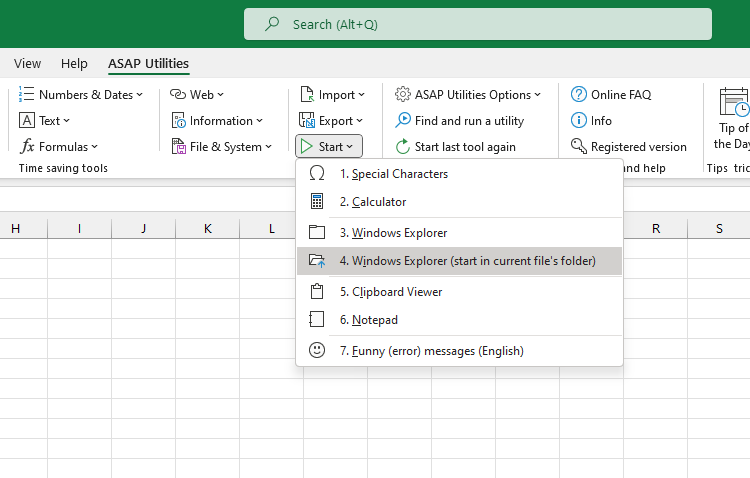Click the Information sheet icon
The image size is (750, 478).
(x=178, y=121)
